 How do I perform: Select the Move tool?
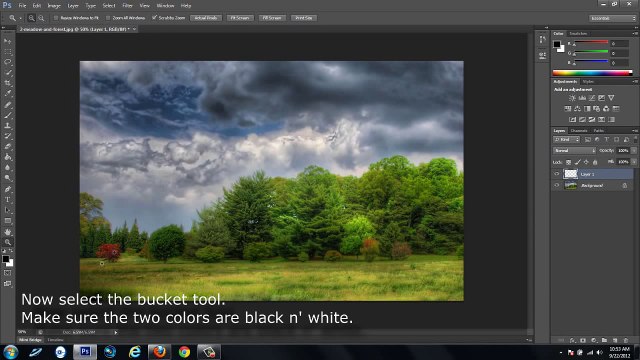7,41
